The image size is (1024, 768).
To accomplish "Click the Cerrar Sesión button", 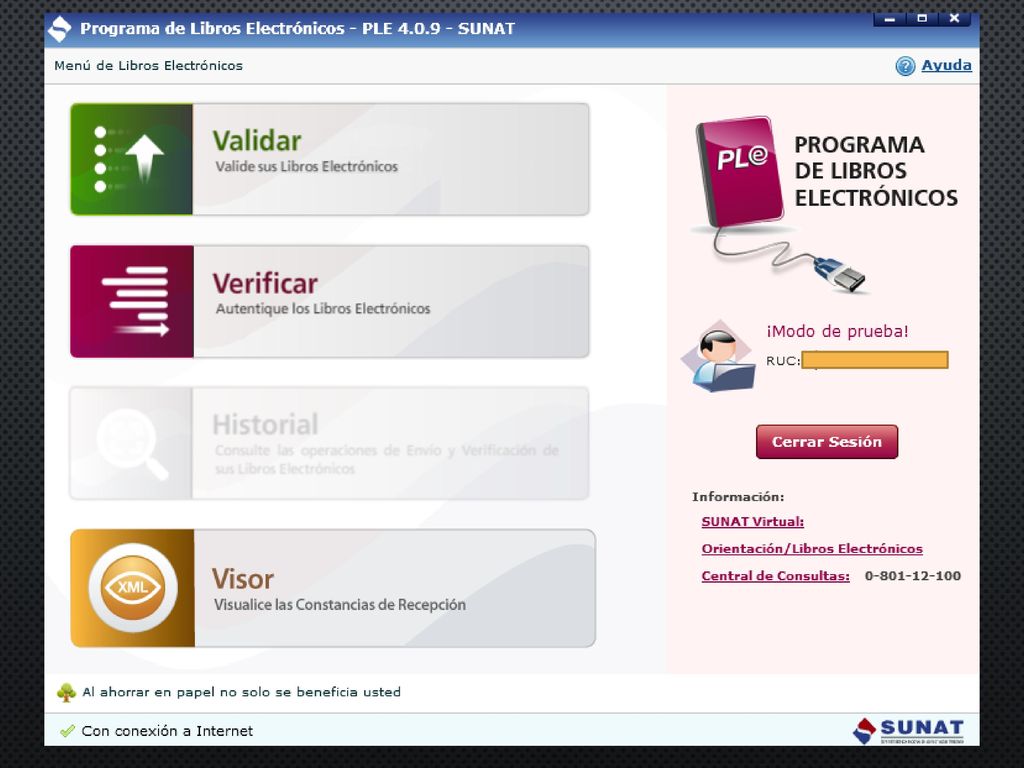I will pos(827,442).
